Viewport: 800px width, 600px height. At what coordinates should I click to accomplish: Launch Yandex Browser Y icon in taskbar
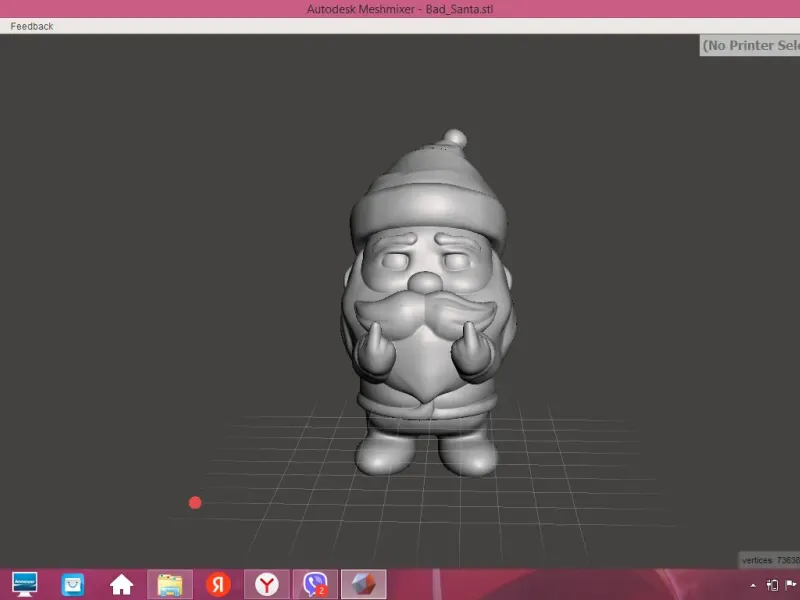pyautogui.click(x=267, y=585)
